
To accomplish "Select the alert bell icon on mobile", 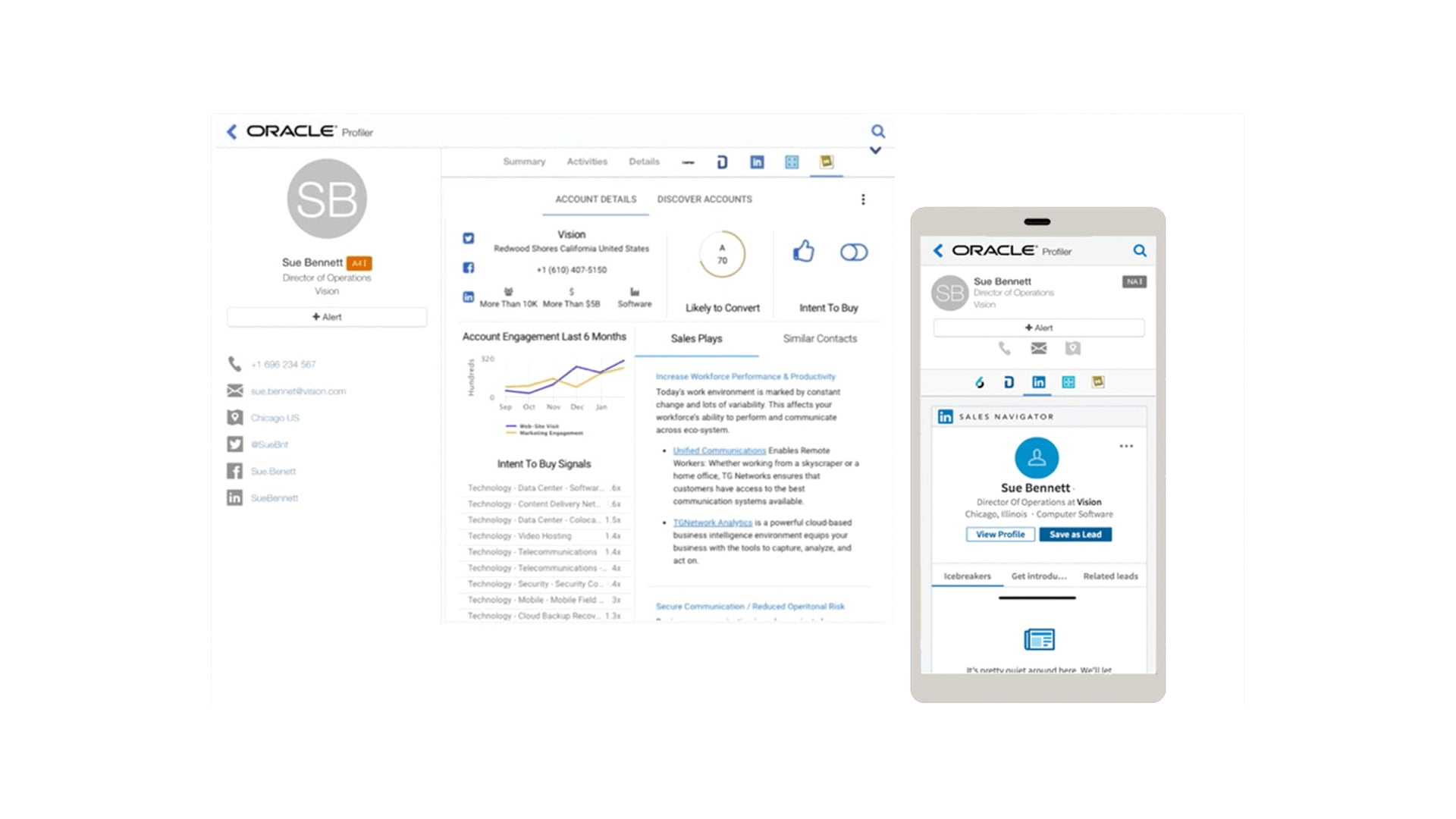I will 1038,327.
